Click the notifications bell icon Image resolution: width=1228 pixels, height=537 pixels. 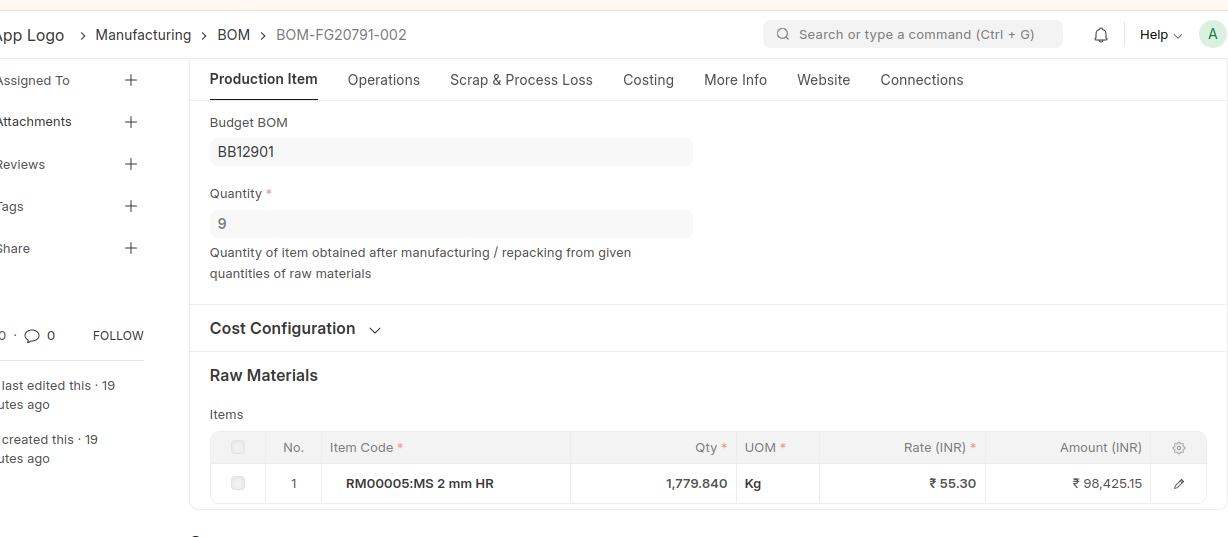click(1101, 35)
